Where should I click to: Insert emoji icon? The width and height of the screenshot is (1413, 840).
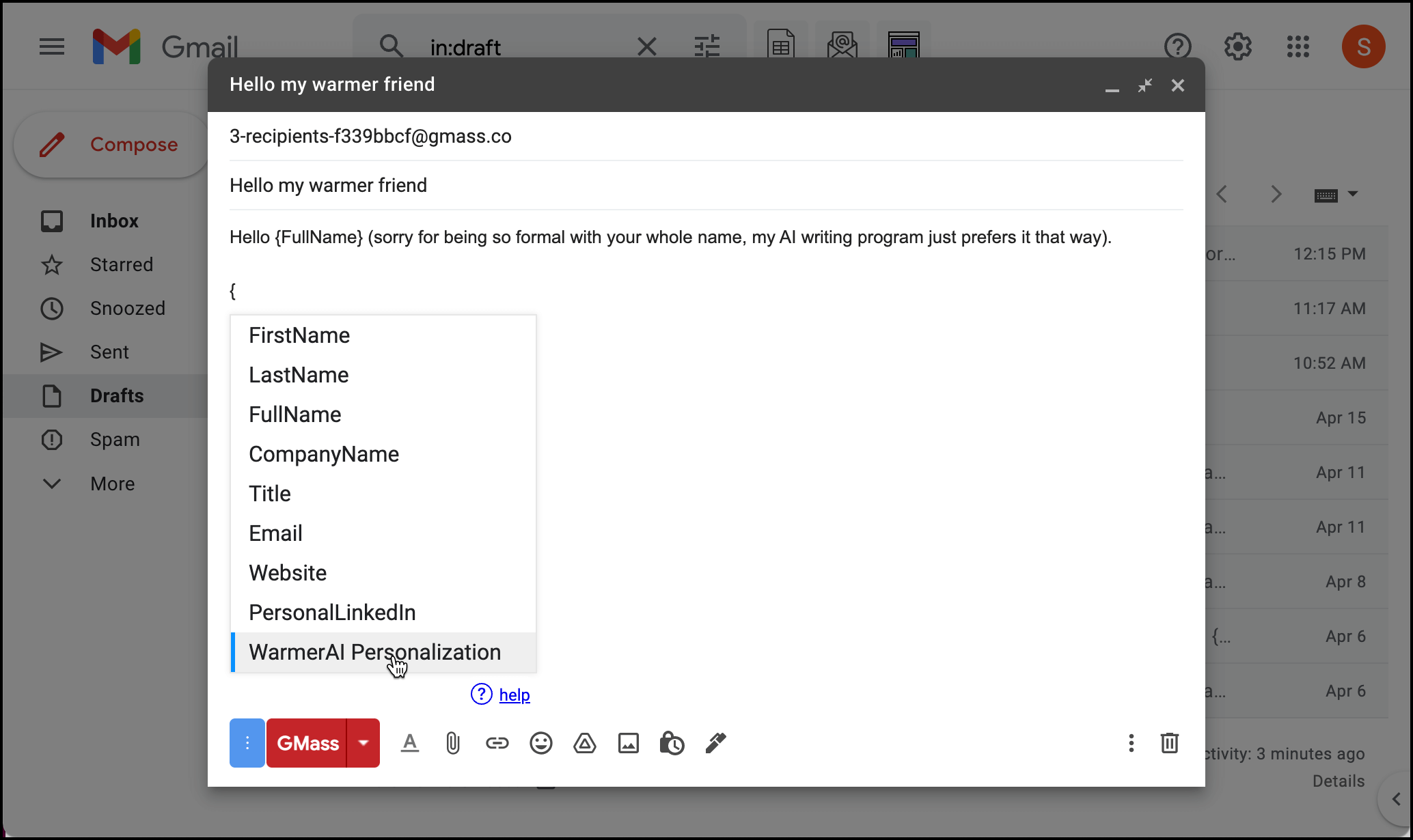pyautogui.click(x=541, y=743)
